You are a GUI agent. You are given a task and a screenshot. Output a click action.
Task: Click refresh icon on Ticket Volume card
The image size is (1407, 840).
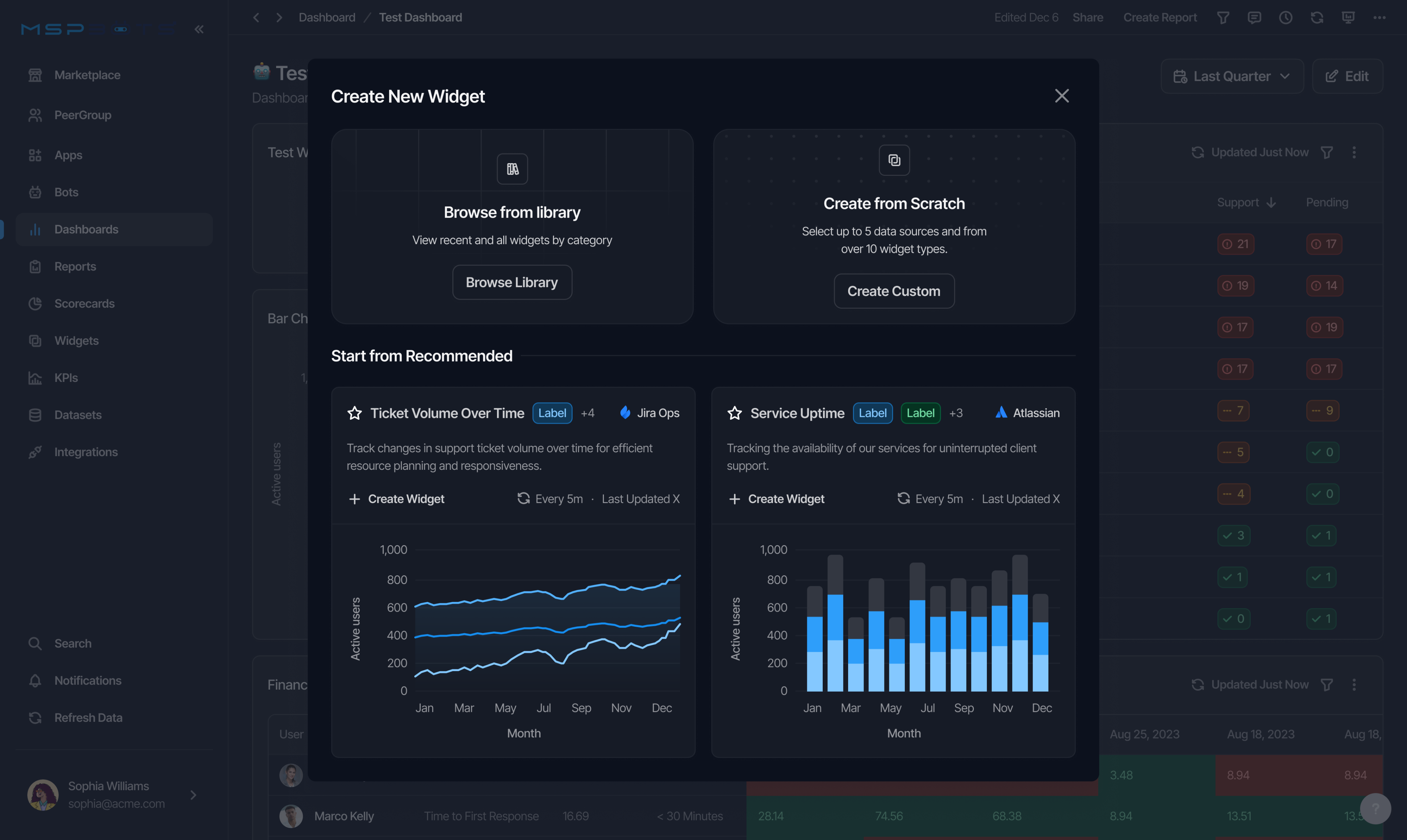(x=523, y=498)
